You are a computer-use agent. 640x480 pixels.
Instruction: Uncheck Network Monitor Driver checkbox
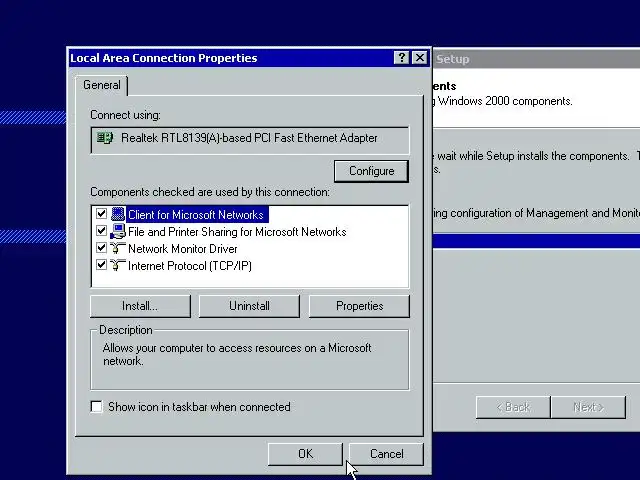pyautogui.click(x=101, y=248)
